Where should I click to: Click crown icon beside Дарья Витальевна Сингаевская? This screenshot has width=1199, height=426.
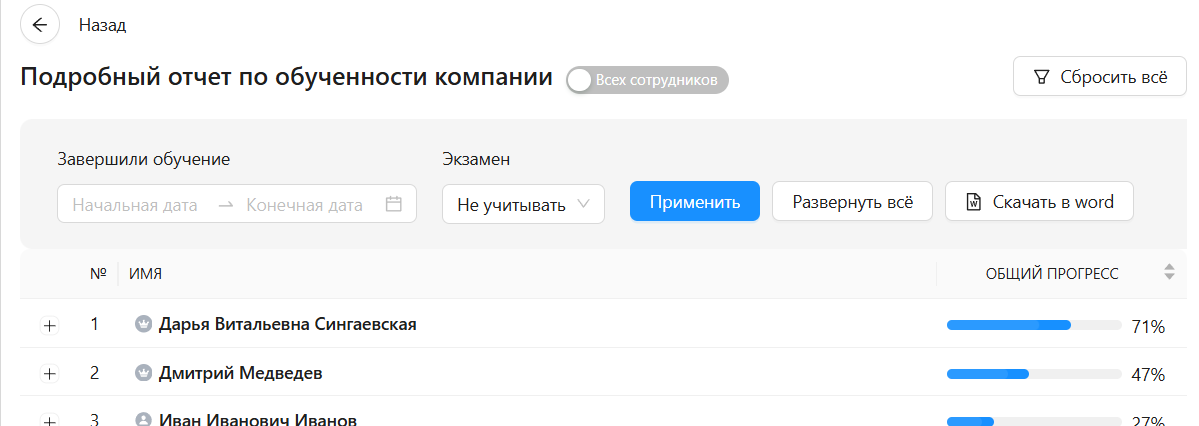(x=143, y=324)
